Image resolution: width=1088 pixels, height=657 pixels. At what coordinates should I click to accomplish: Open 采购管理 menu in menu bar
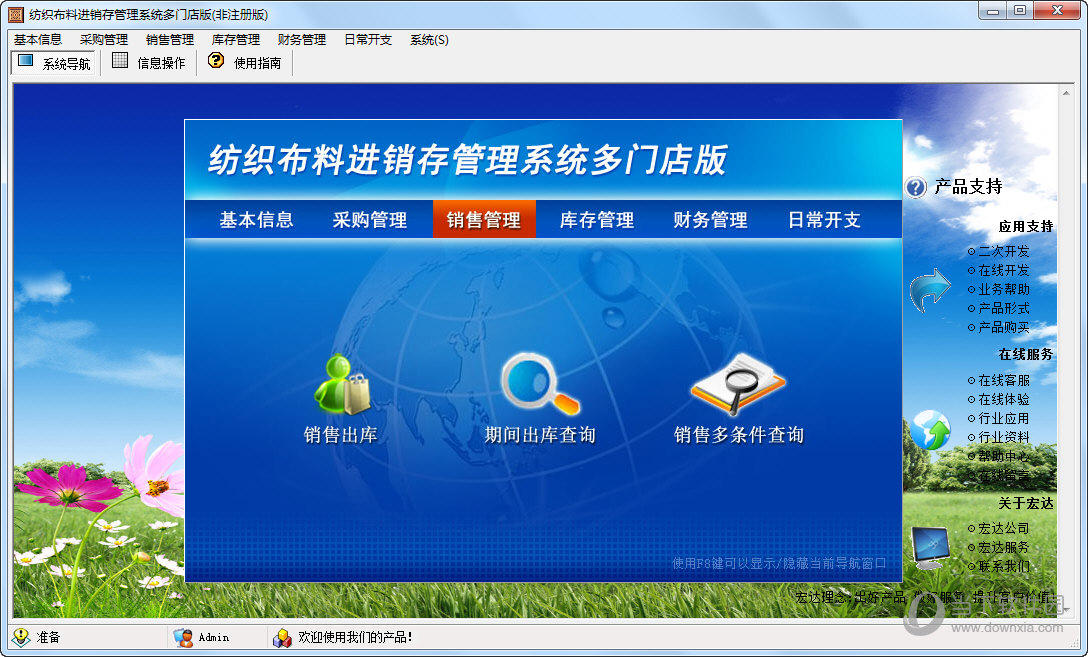coord(103,40)
